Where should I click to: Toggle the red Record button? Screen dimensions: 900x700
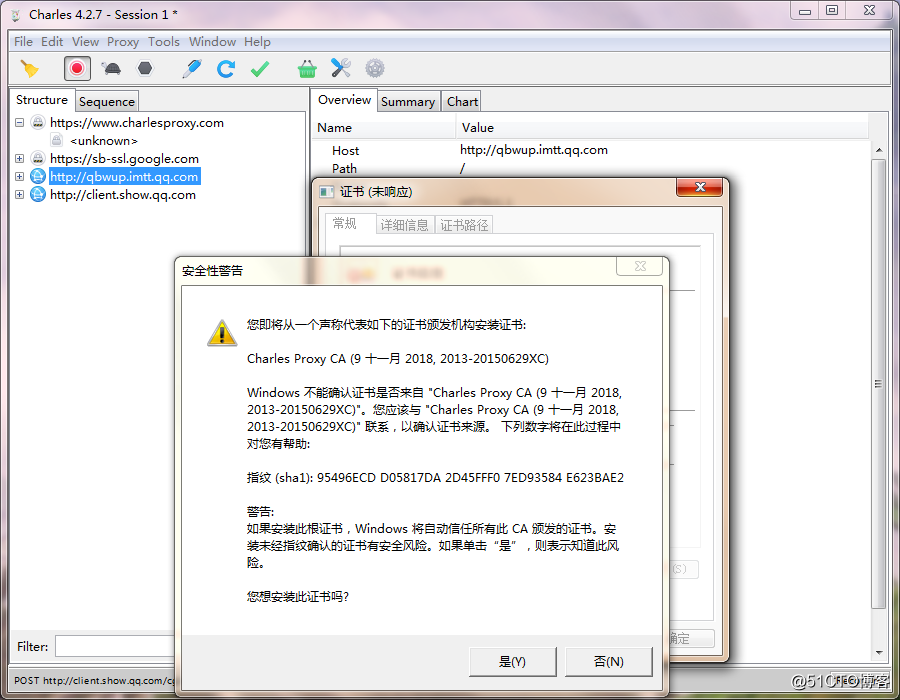tap(77, 69)
